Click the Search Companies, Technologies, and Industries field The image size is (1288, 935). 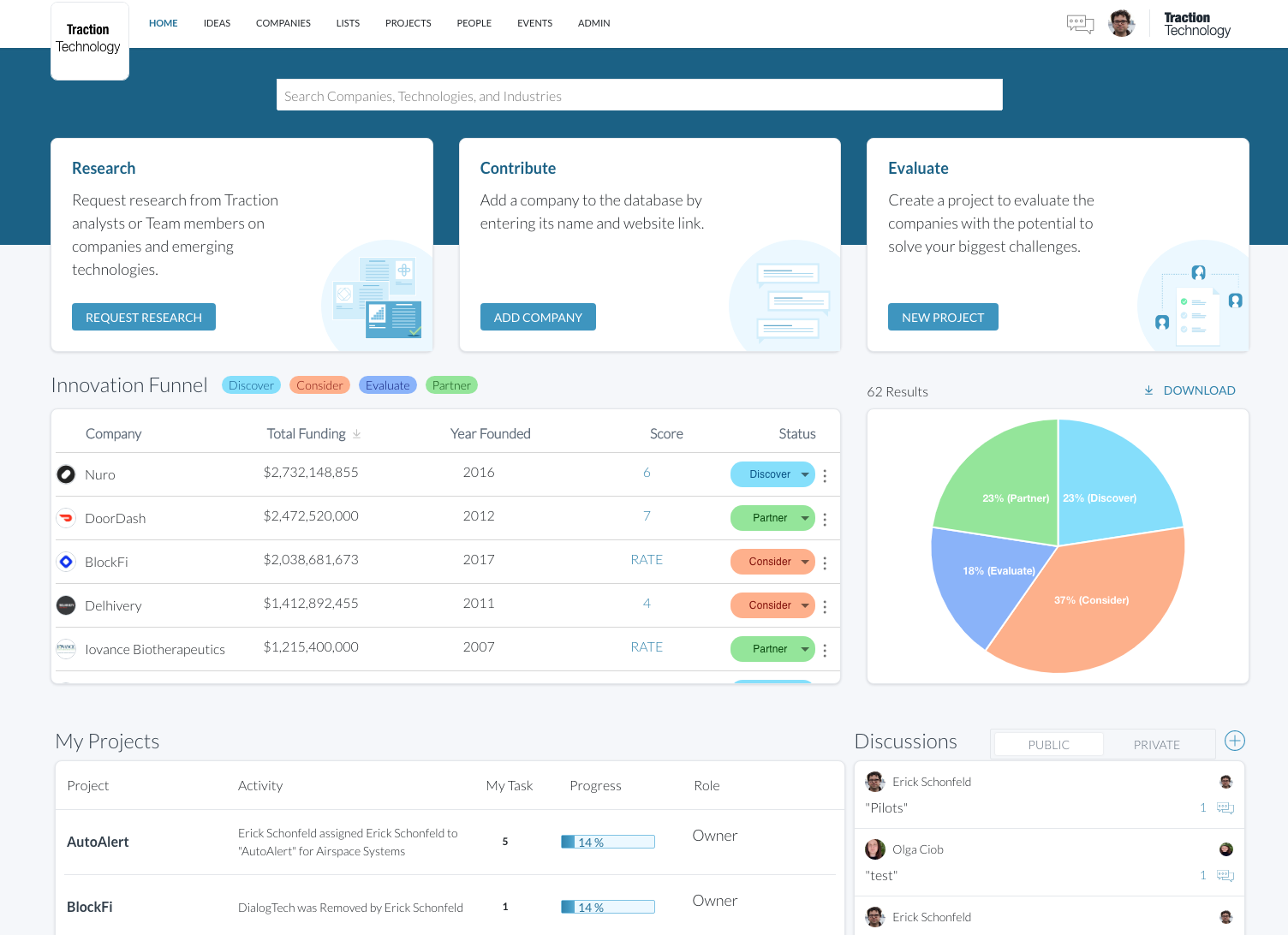640,95
